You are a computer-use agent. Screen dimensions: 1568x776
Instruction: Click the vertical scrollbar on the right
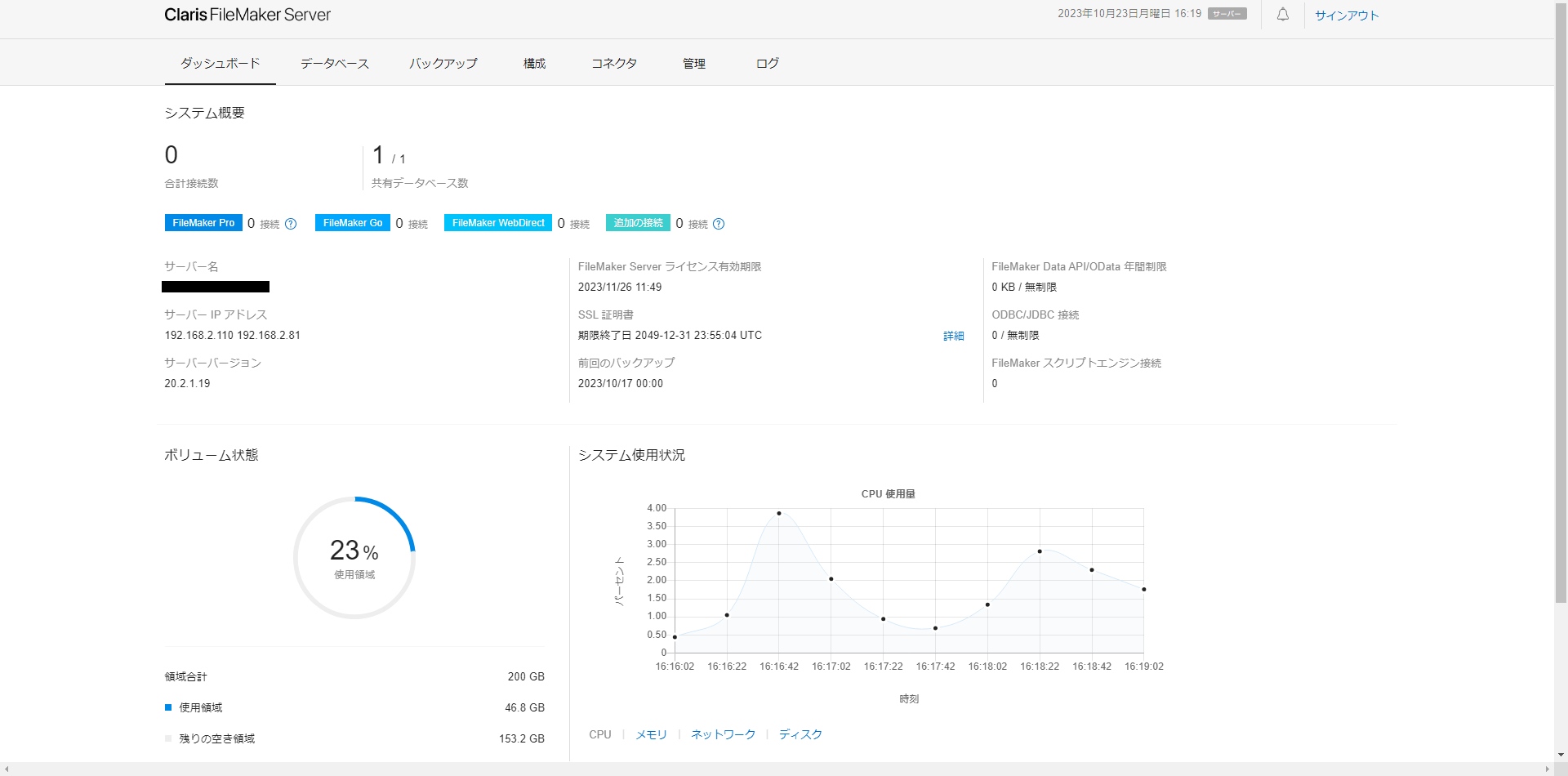pos(1561,327)
